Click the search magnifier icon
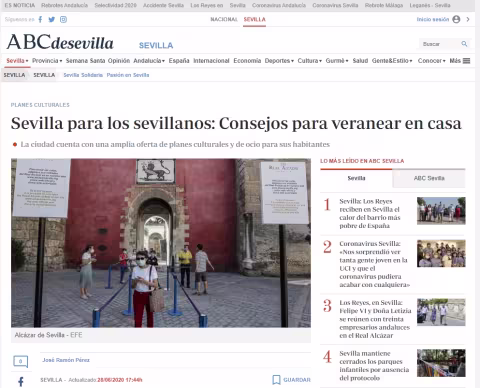Image resolution: width=480 pixels, height=388 pixels. (x=464, y=44)
